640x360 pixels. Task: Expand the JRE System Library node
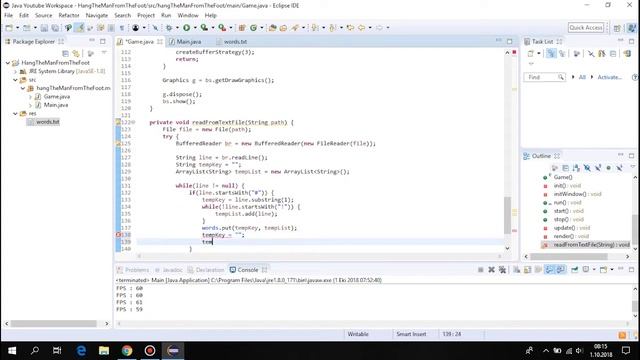tap(16, 71)
